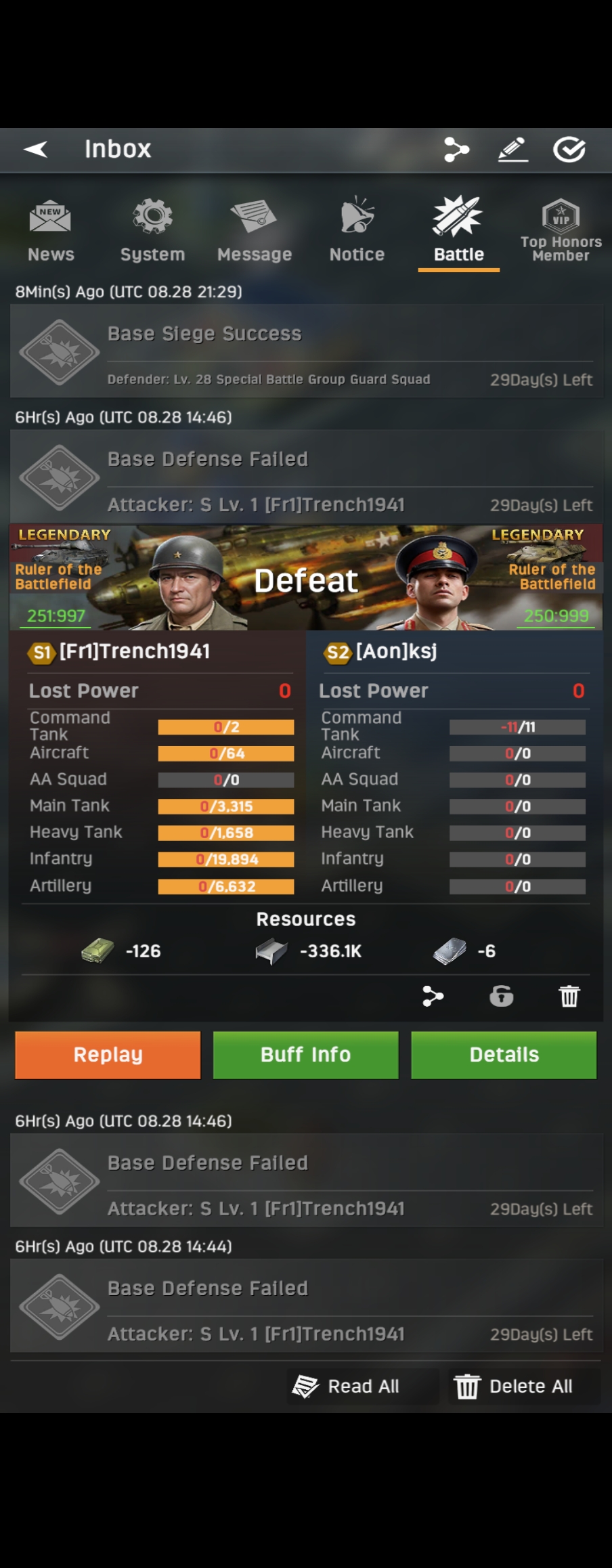612x1568 pixels.
Task: Toggle the lock icon on battle report
Action: [x=502, y=996]
